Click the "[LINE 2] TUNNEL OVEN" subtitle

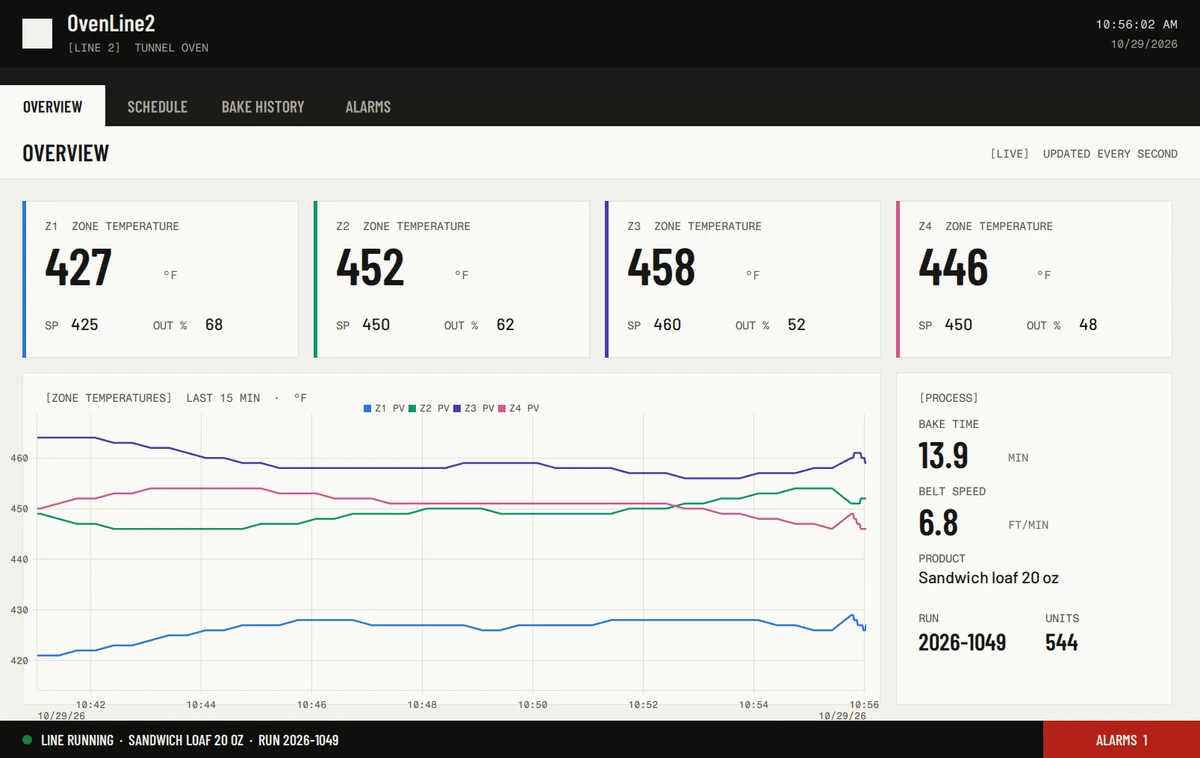point(138,48)
